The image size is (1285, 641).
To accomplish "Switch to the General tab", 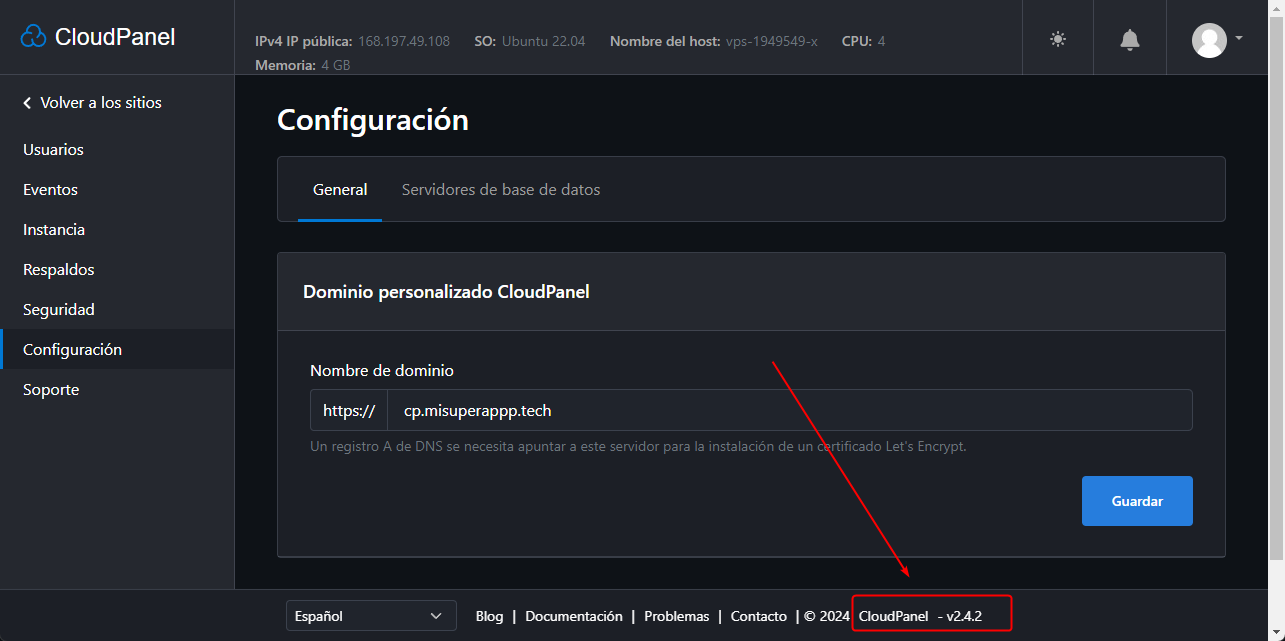I will click(x=340, y=190).
